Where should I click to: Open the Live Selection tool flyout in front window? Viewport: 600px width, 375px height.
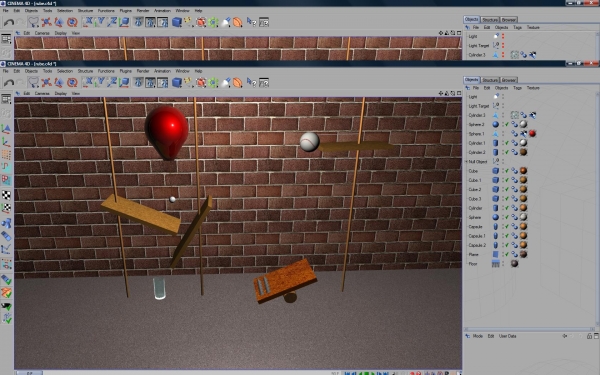[x=33, y=83]
